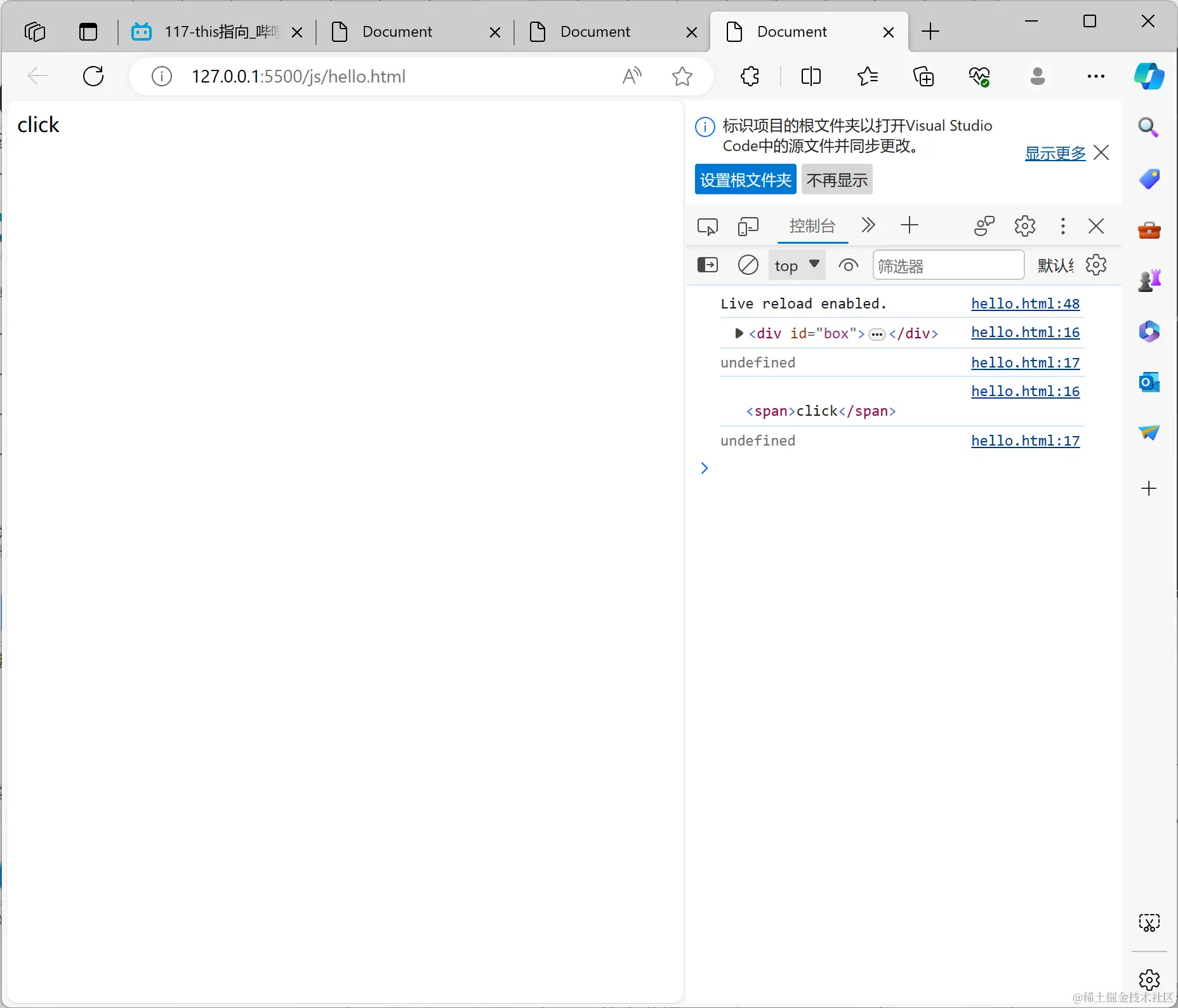
Task: Select the logged span click element
Action: [821, 411]
